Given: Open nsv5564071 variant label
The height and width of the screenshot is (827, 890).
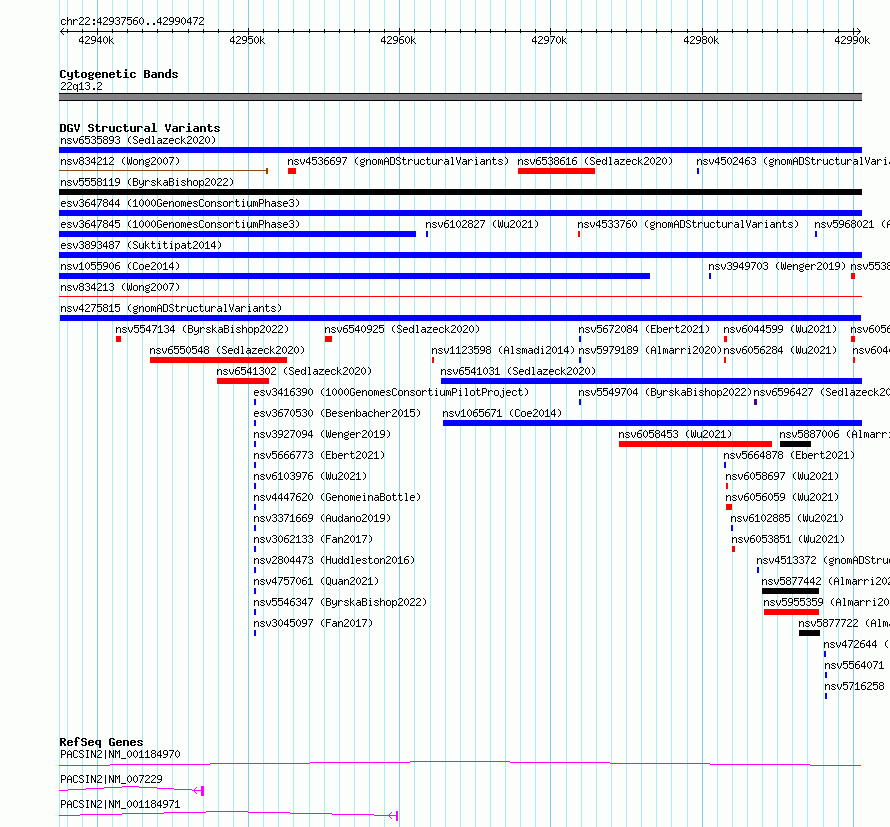Looking at the screenshot, I should pos(854,665).
